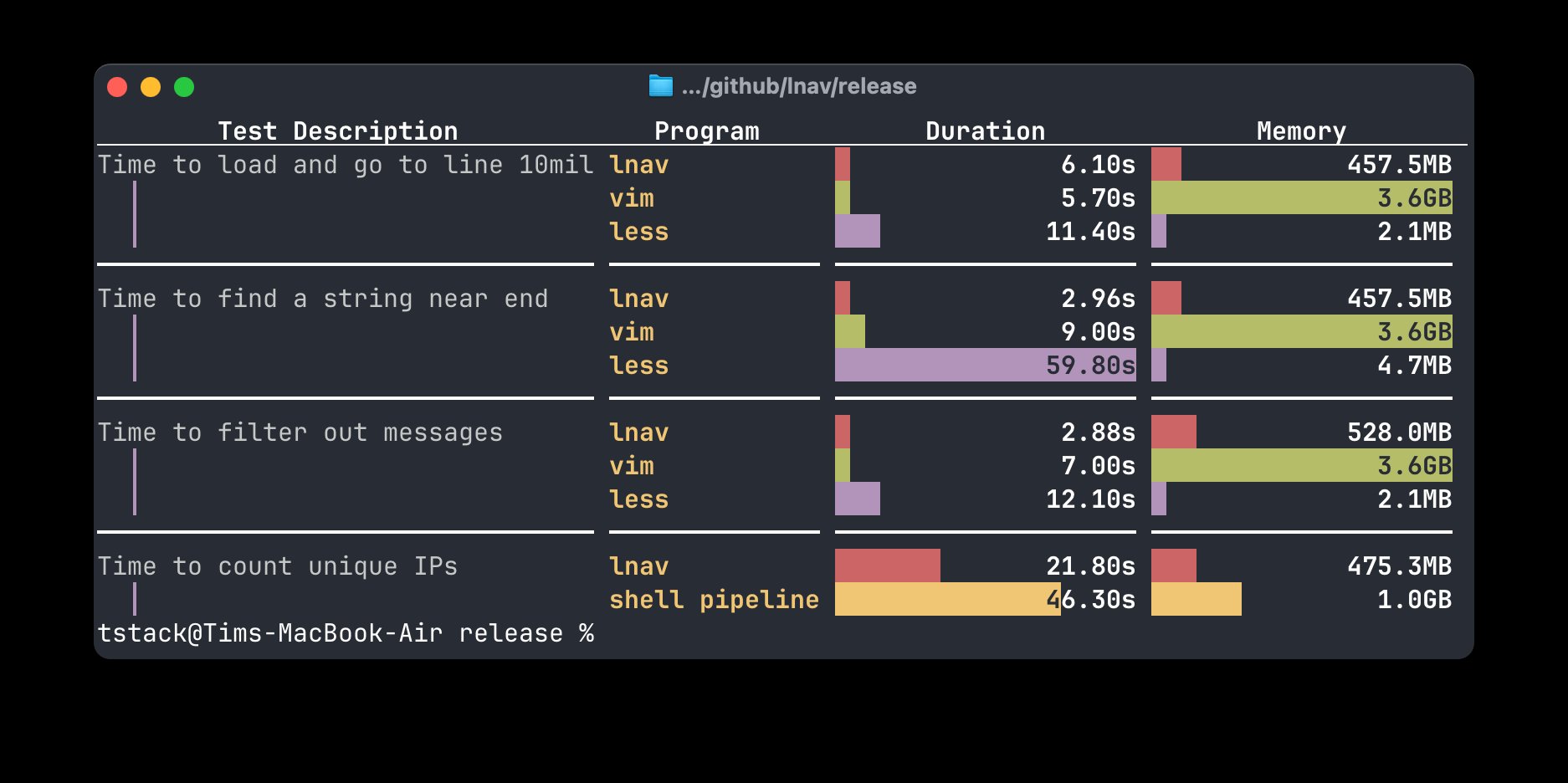
Task: Click the red close window button
Action: point(117,87)
